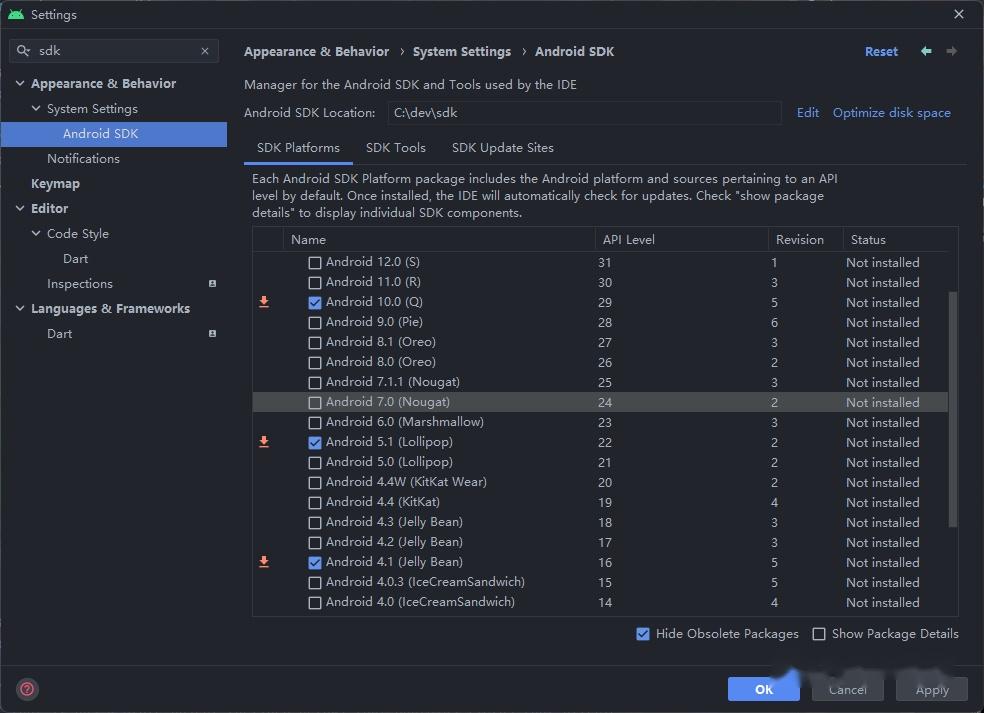Uncheck Hide Obsolete Packages
Image resolution: width=984 pixels, height=713 pixels.
point(643,634)
